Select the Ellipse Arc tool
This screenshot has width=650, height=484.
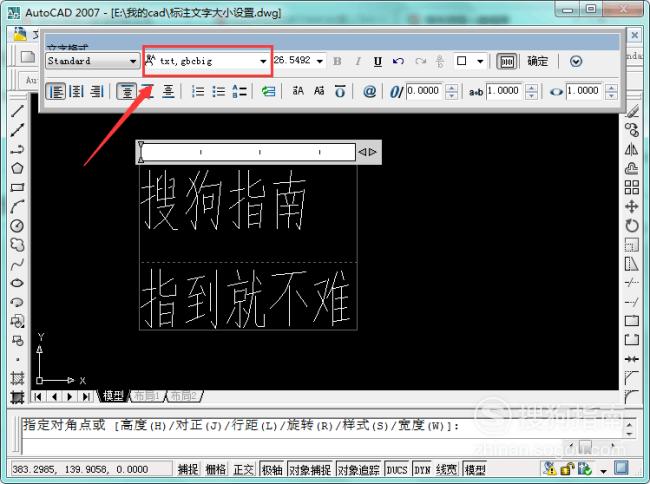click(x=17, y=302)
